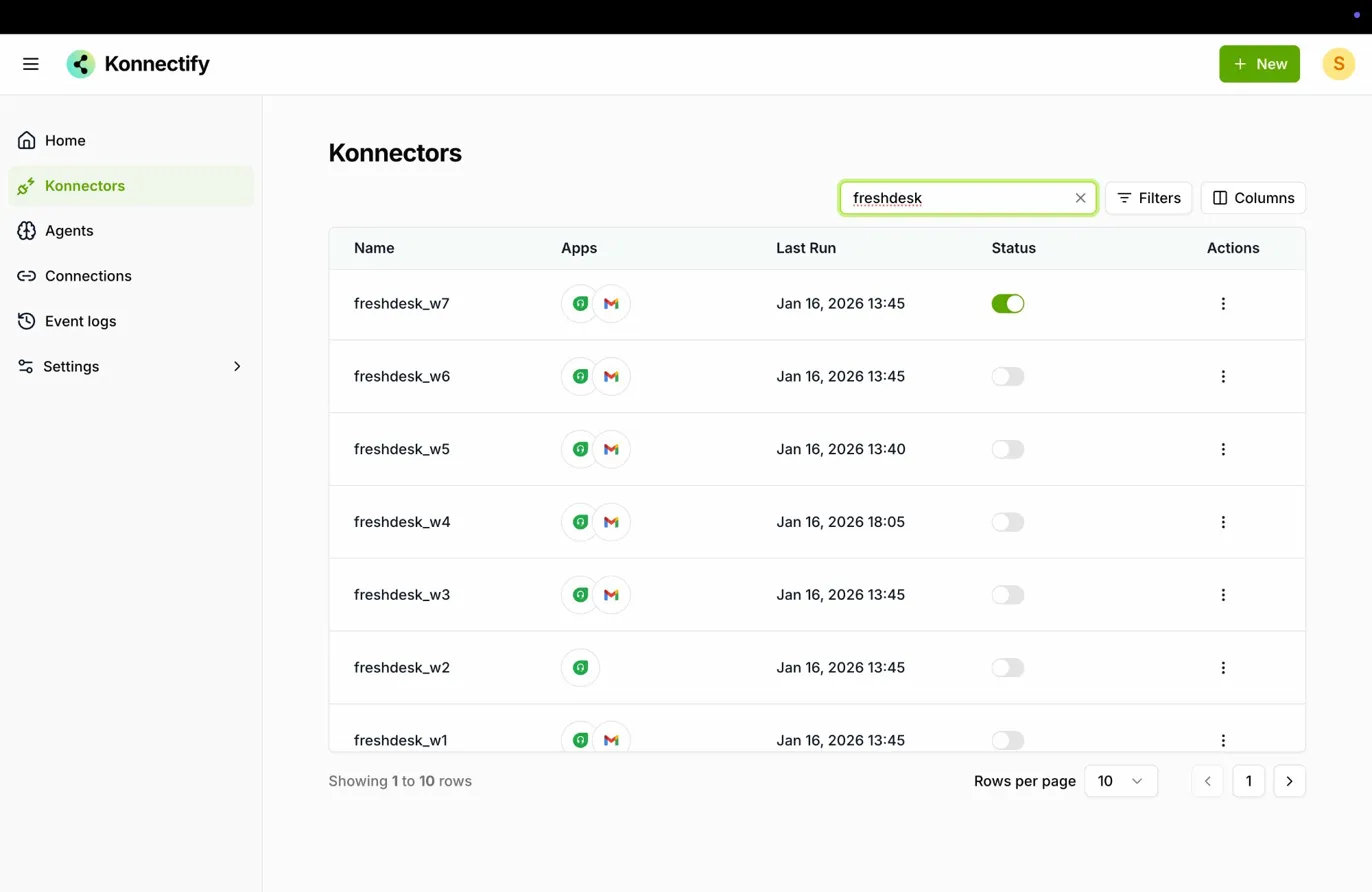Open the freshdesk_w4 konnector name
The width and height of the screenshot is (1372, 892).
click(x=402, y=522)
